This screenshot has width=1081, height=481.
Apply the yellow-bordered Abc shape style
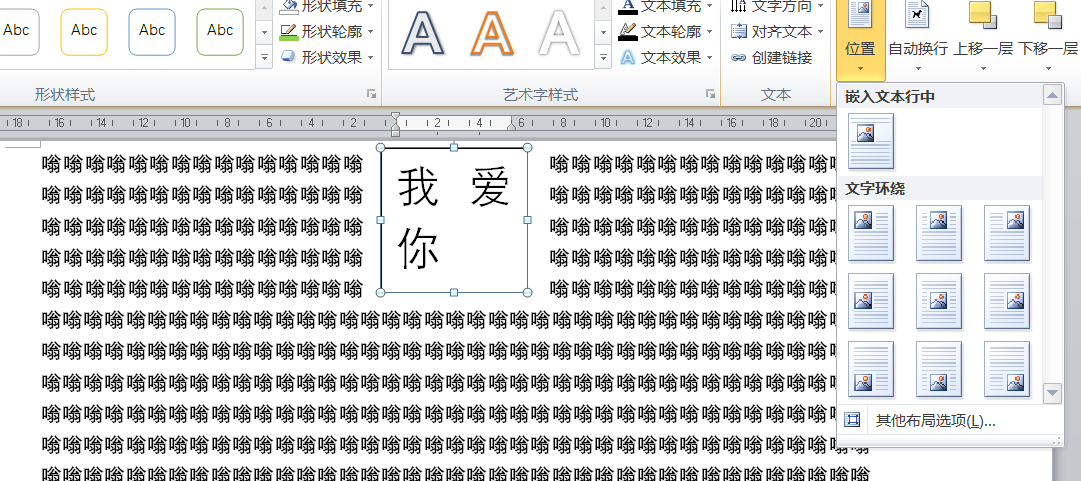(x=84, y=32)
